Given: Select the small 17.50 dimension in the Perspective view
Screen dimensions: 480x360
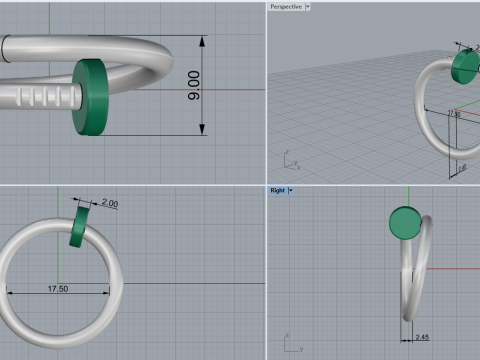Looking at the screenshot, I should click(454, 114).
